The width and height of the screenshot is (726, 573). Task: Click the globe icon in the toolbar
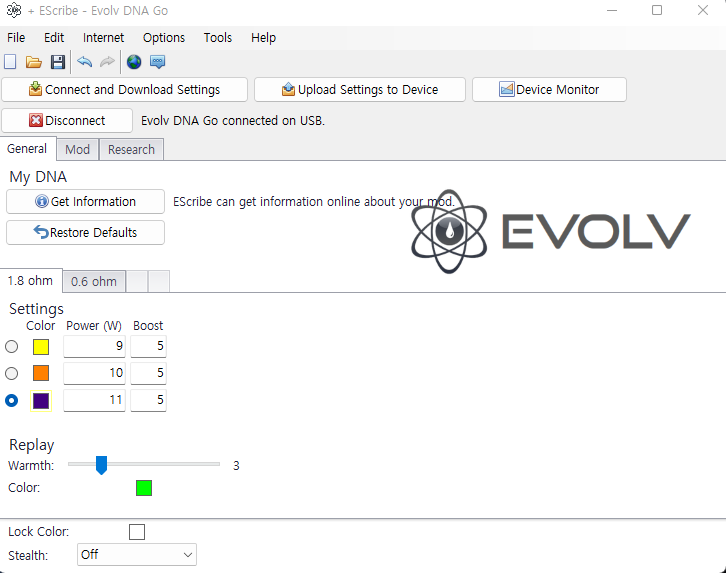[x=134, y=62]
